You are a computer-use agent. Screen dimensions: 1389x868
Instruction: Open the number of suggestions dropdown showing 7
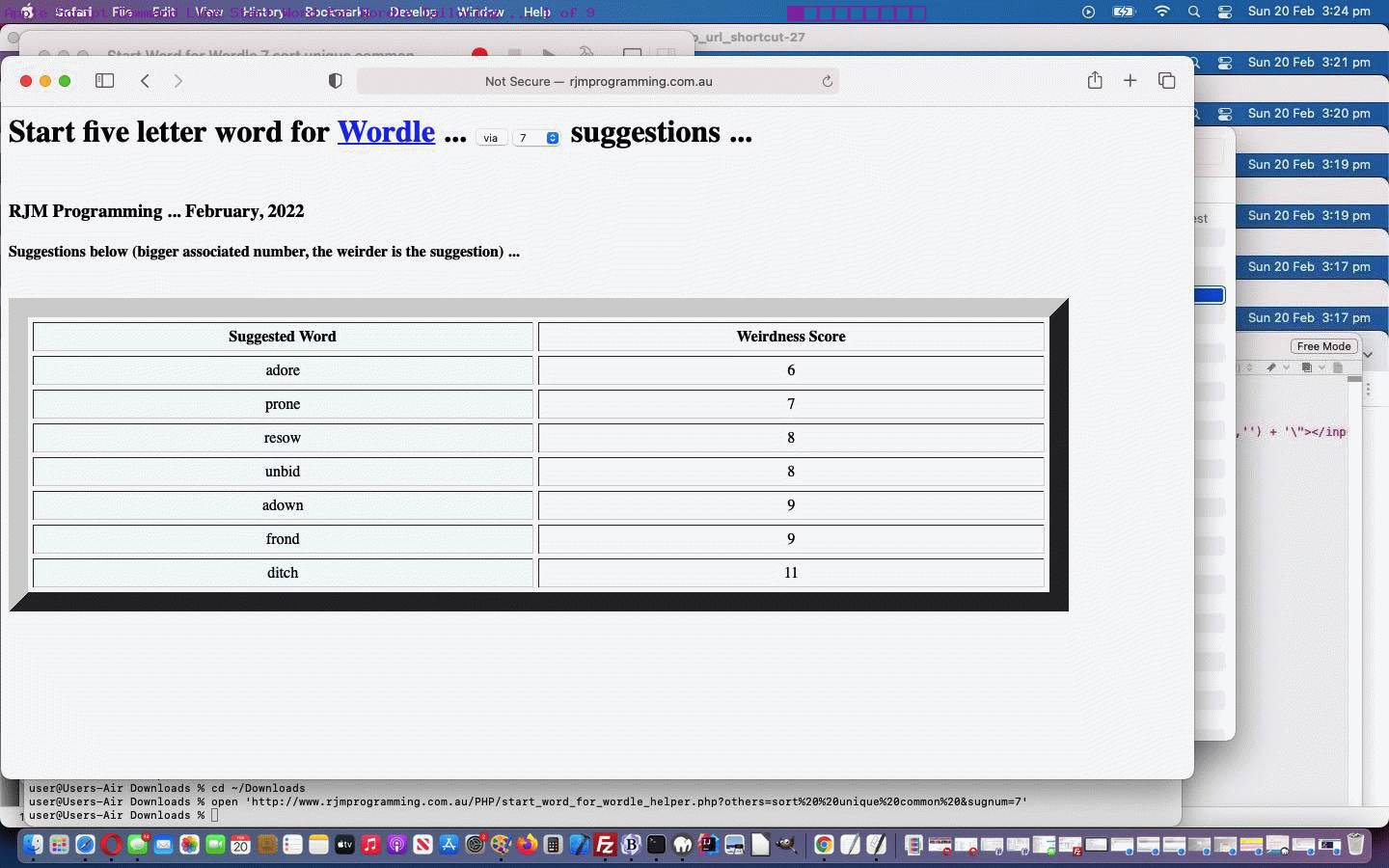tap(536, 138)
